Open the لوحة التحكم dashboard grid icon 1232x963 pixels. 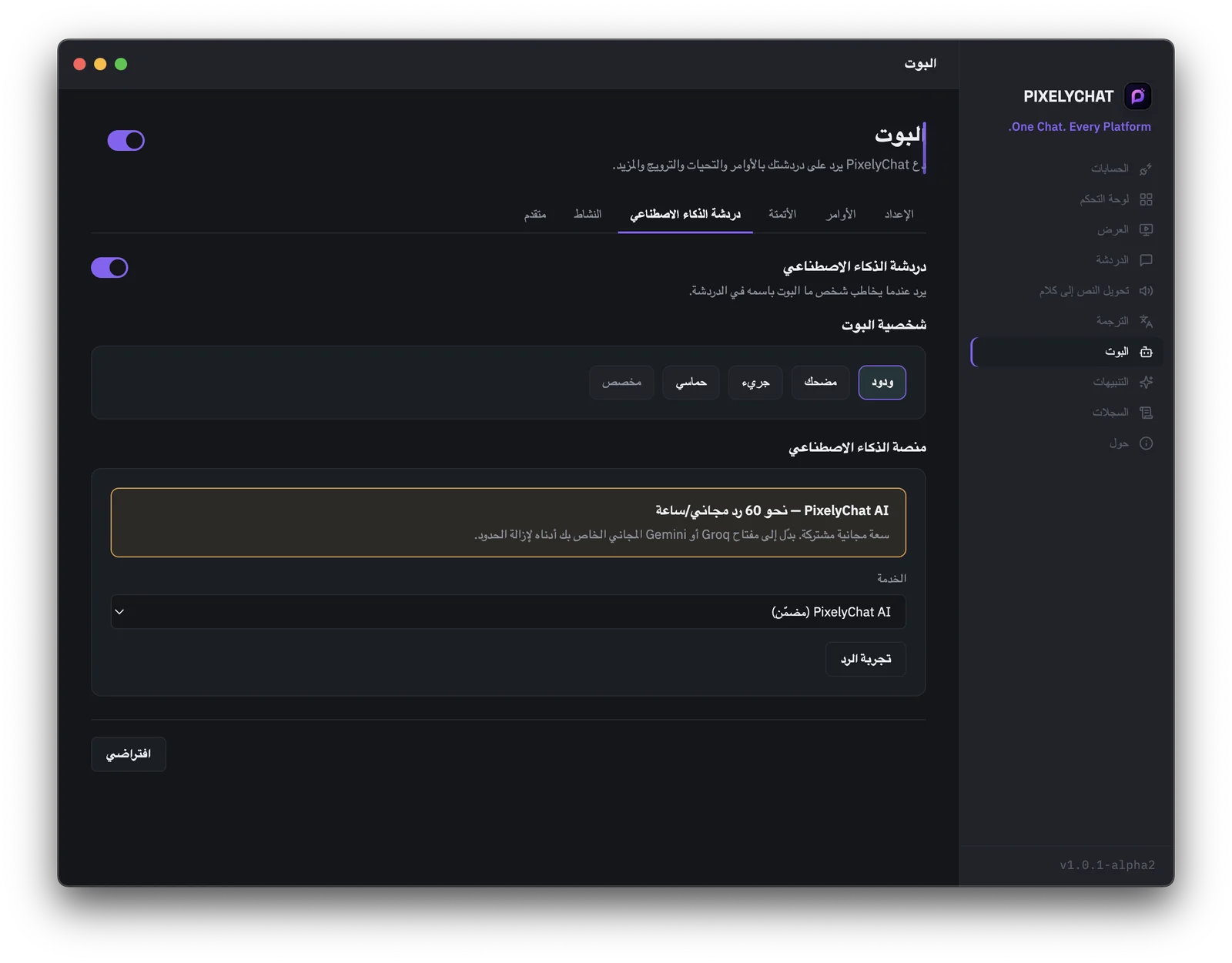1146,199
